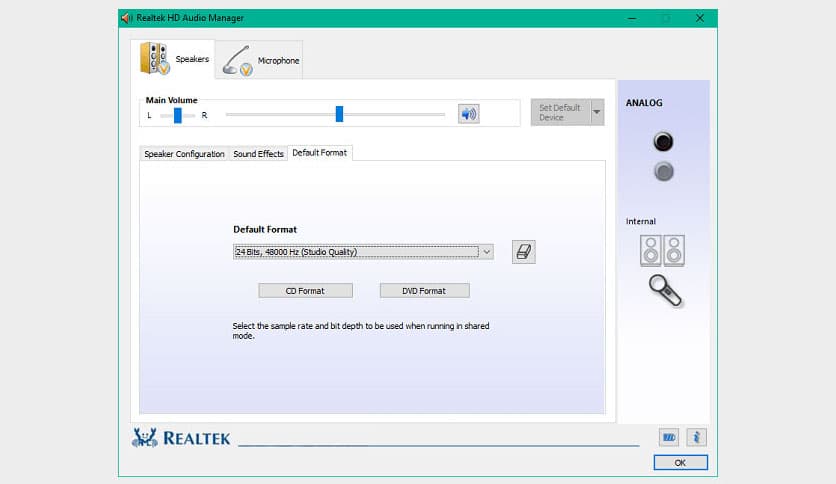836x484 pixels.
Task: Expand the Set Default Device arrow
Action: (x=597, y=112)
